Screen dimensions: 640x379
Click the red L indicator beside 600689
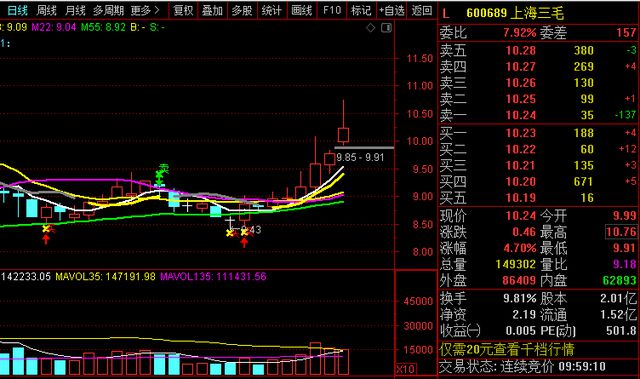[446, 13]
